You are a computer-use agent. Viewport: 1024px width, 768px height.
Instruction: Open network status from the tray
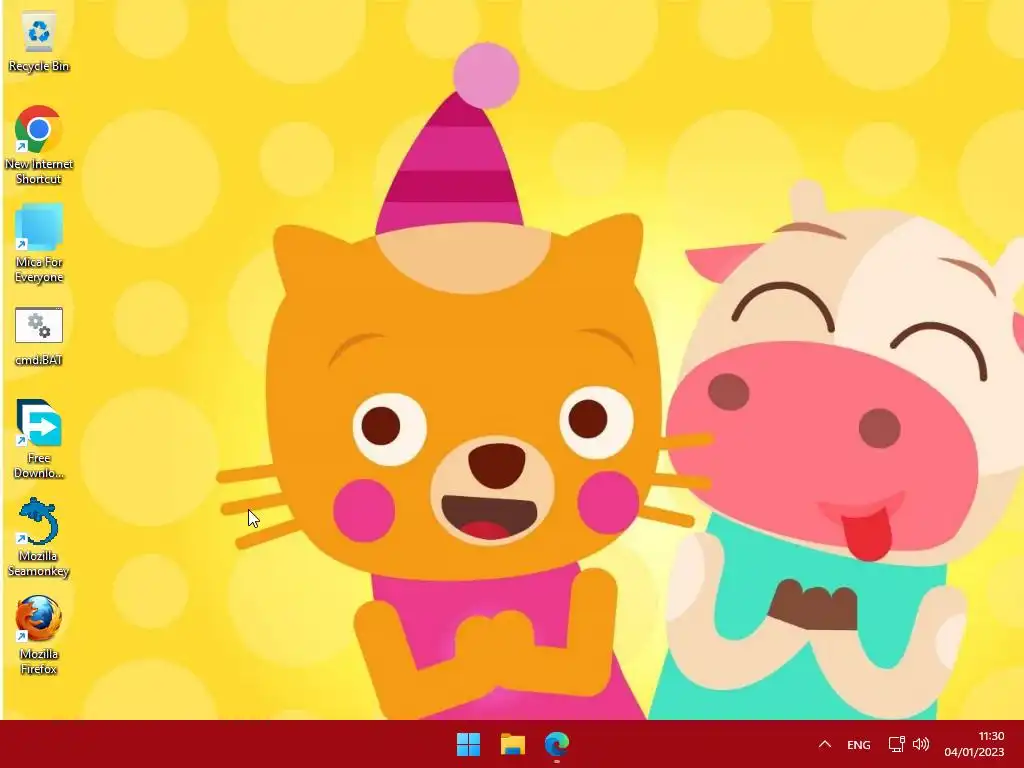pyautogui.click(x=897, y=744)
